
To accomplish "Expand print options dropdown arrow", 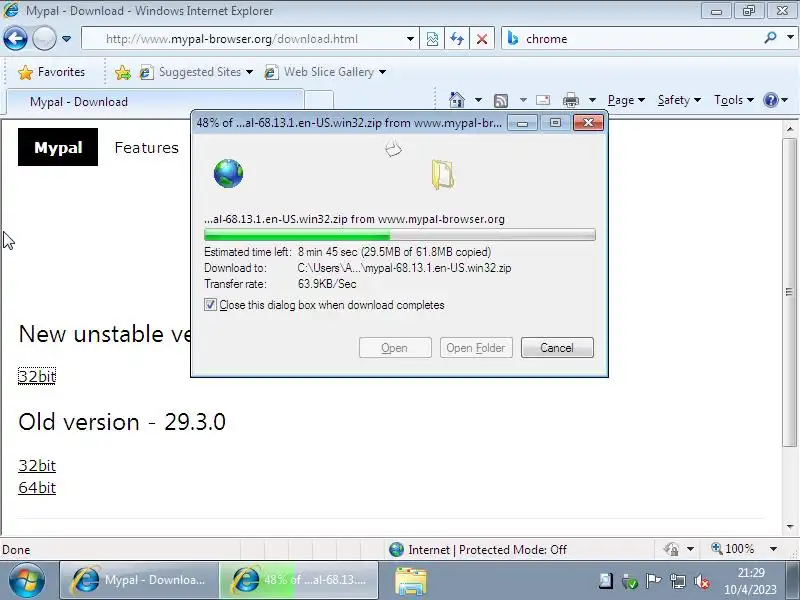I will [x=592, y=100].
